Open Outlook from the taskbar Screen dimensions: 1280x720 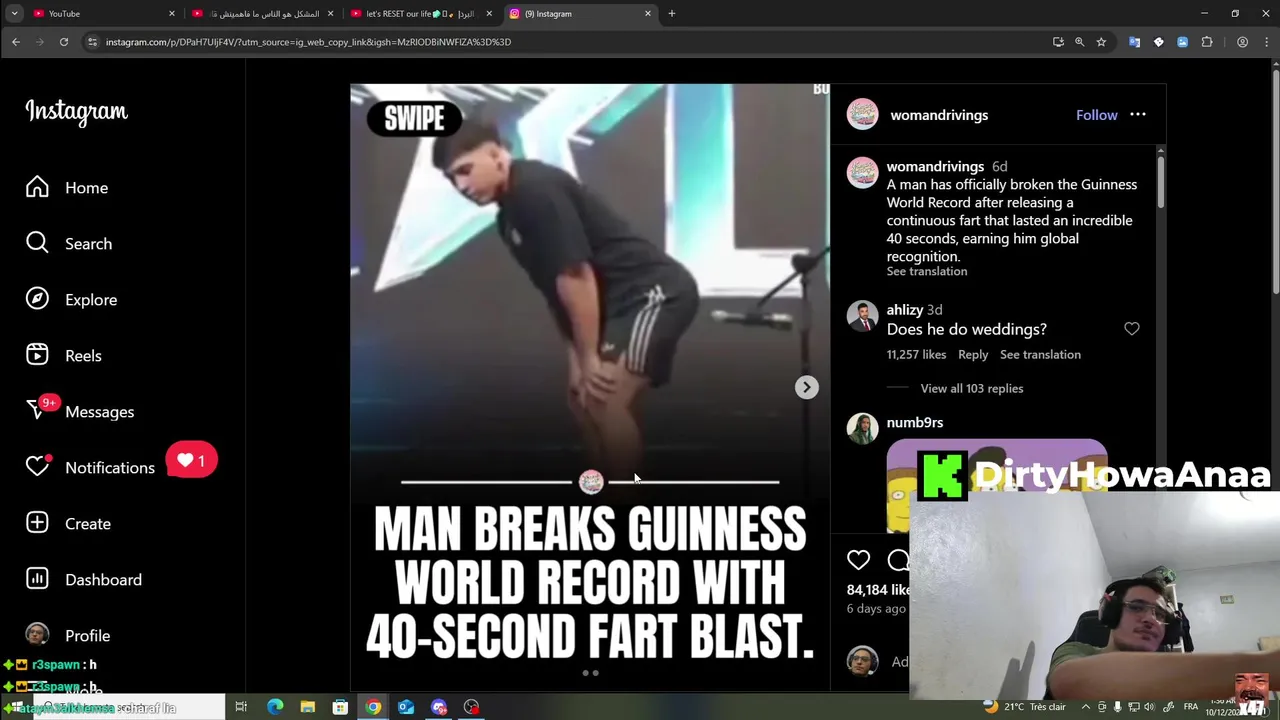(406, 707)
